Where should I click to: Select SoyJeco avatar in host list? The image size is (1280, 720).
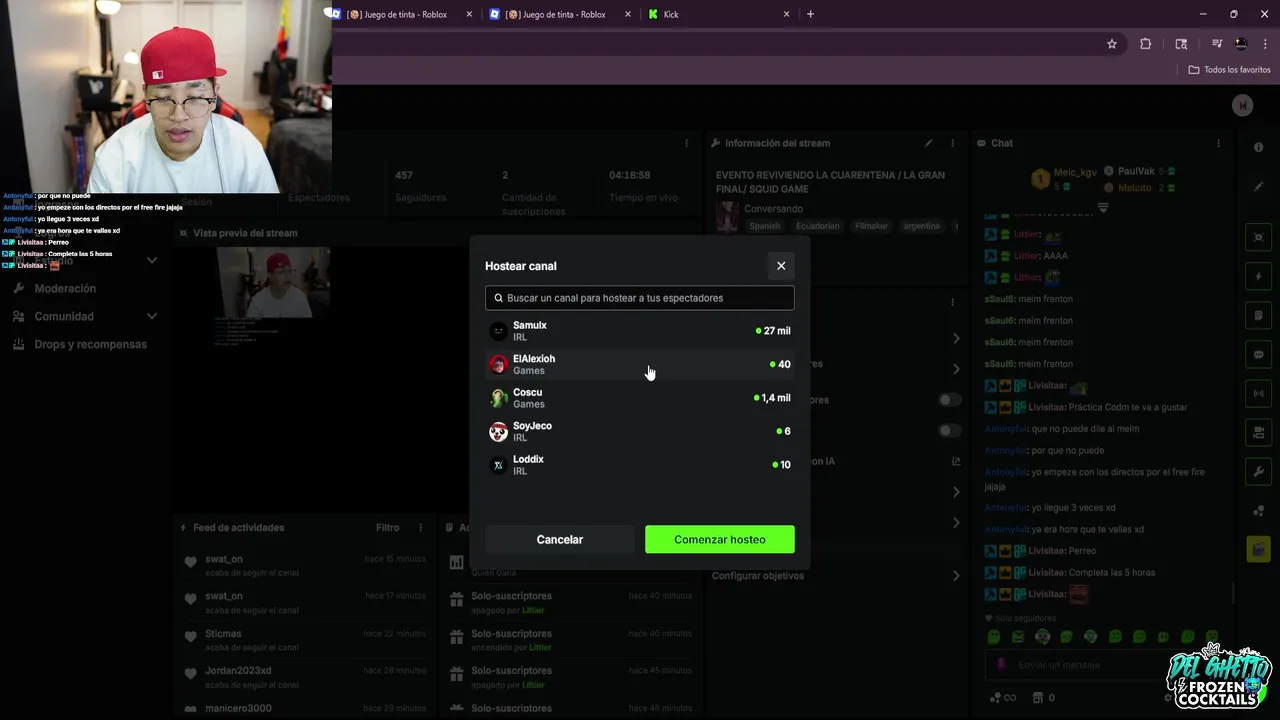click(x=498, y=432)
